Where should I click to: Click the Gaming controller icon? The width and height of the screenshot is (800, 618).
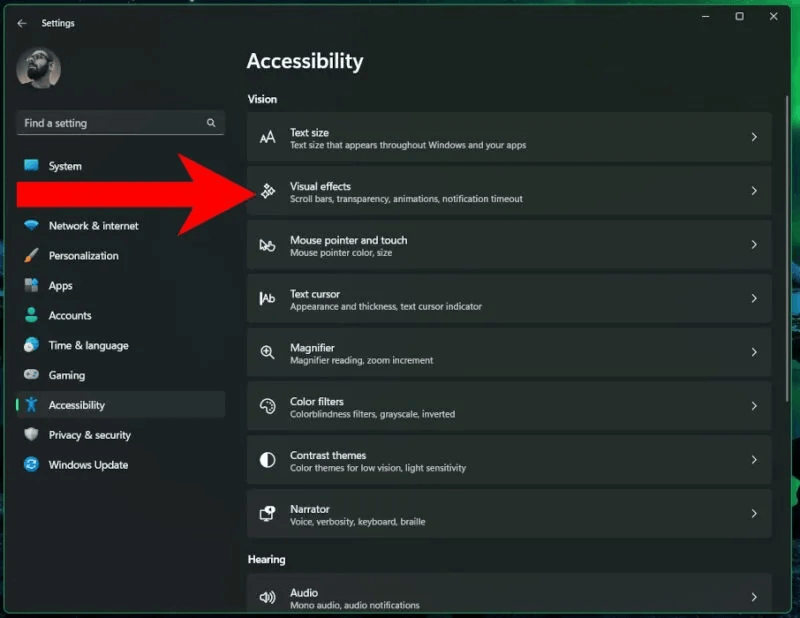(31, 375)
